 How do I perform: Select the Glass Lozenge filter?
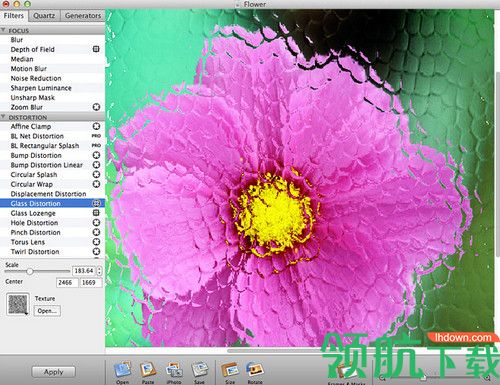tap(52, 213)
